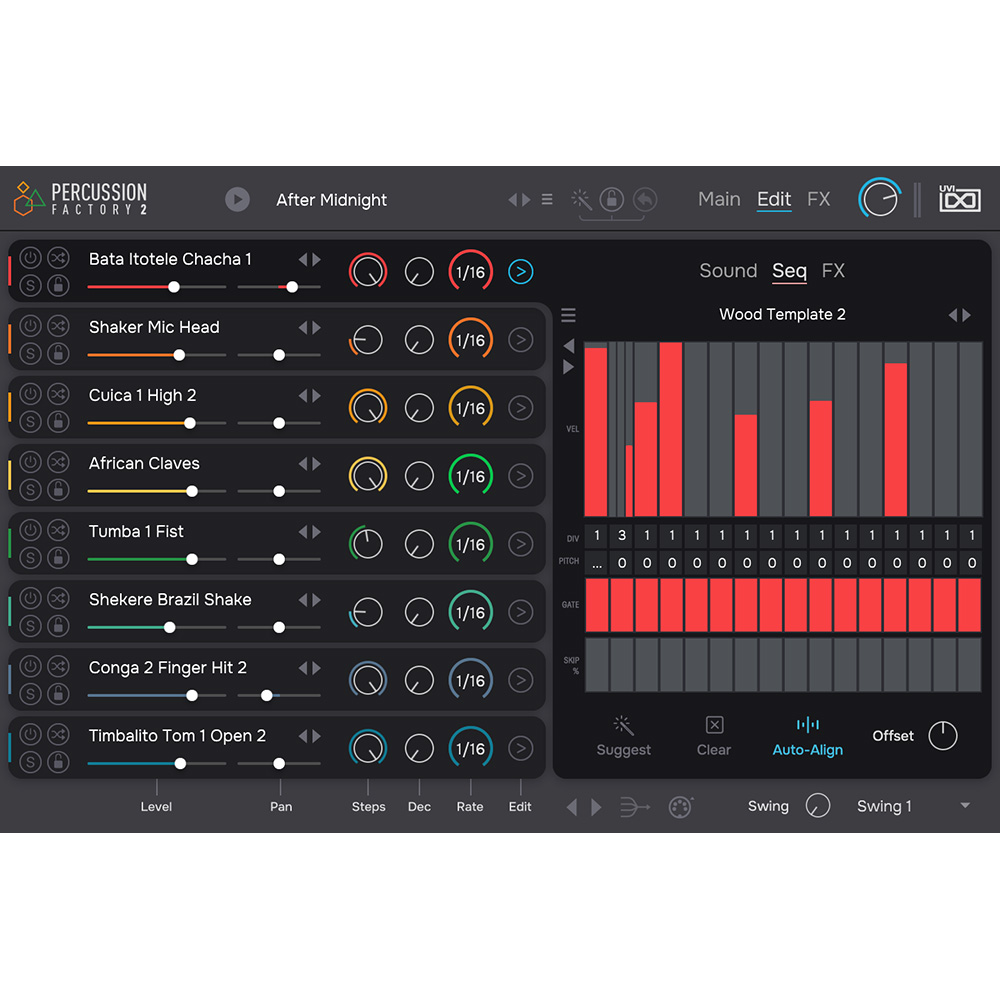The image size is (1000, 1000).
Task: Click the Conga 2 Finger Hit 2 level slider handle
Action: pos(191,696)
